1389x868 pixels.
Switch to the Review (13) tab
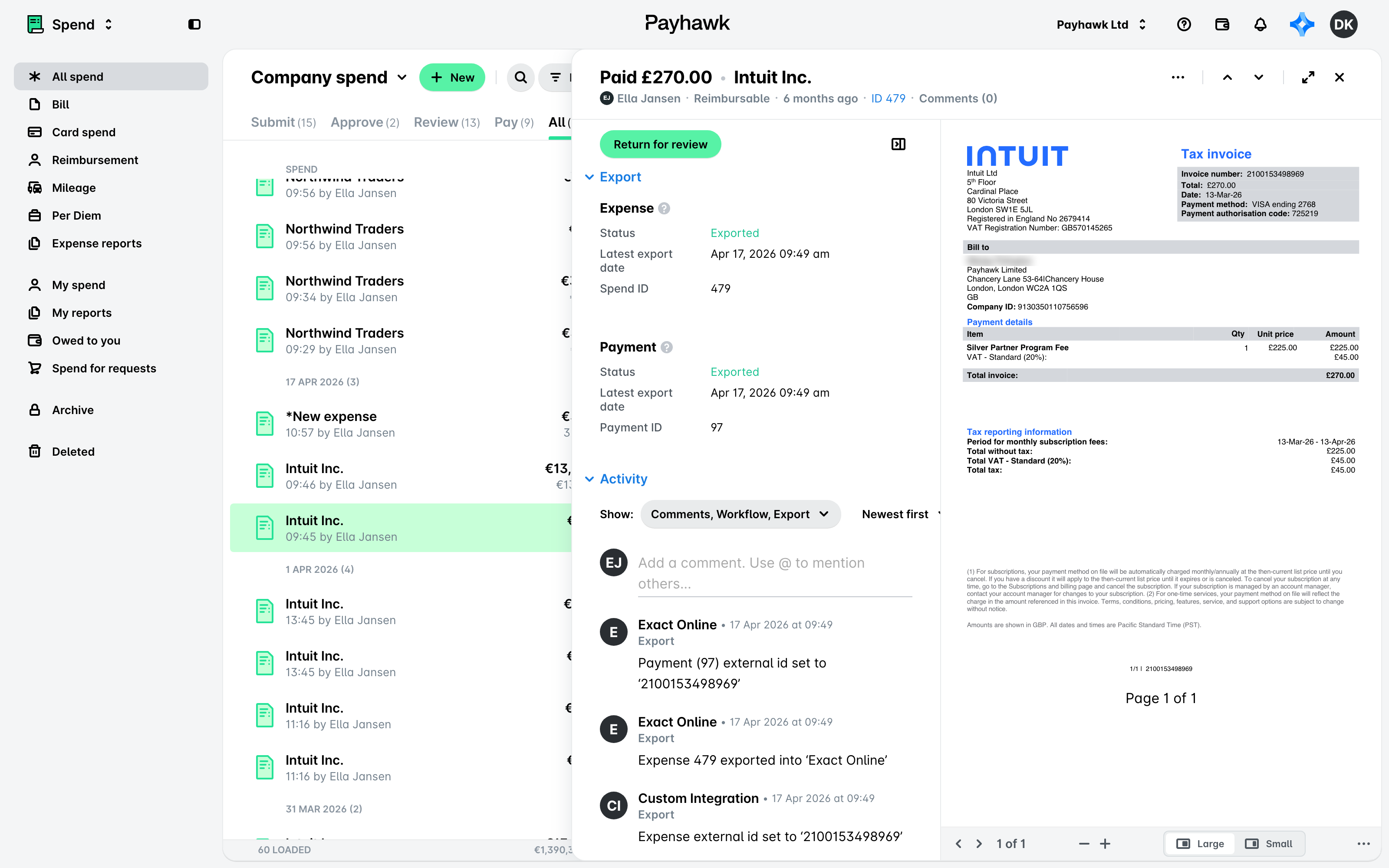click(x=447, y=122)
